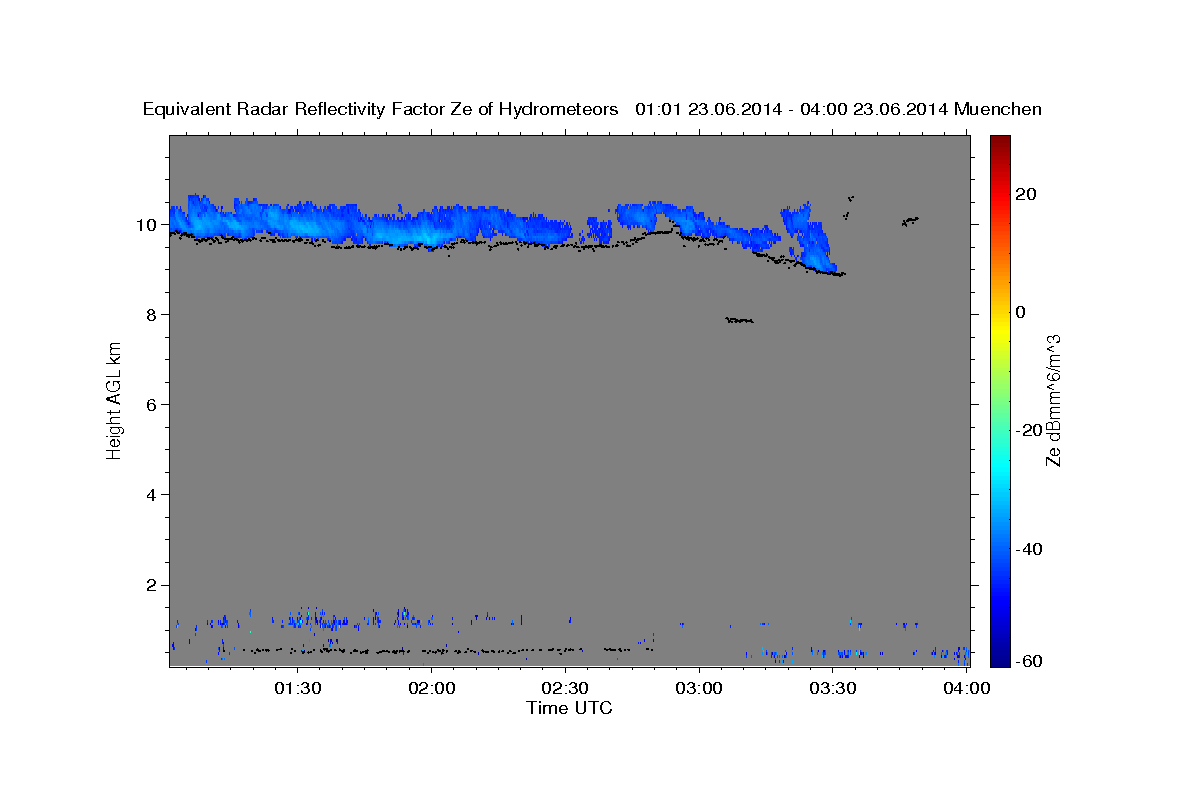
Task: Click the 'Time UTC' axis label
Action: point(569,708)
